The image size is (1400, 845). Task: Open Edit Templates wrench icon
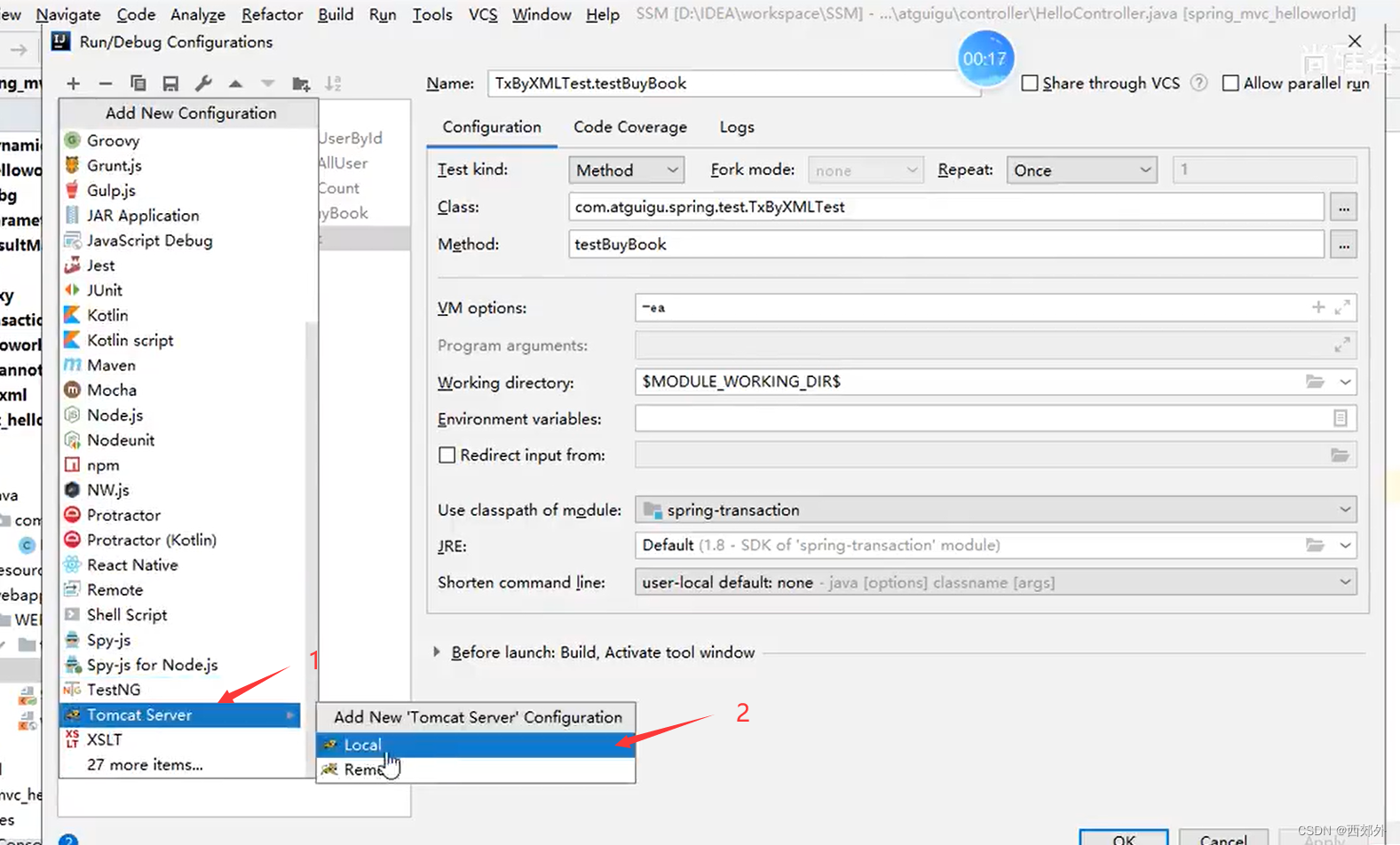[203, 83]
